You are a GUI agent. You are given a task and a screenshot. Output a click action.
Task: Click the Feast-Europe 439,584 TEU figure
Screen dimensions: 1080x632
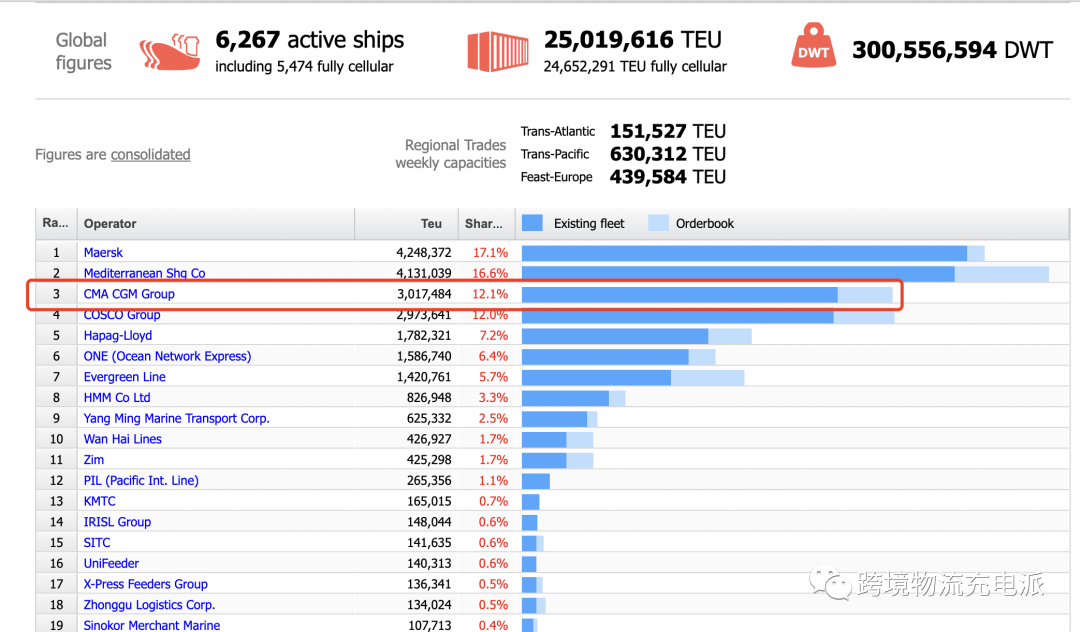(x=667, y=177)
